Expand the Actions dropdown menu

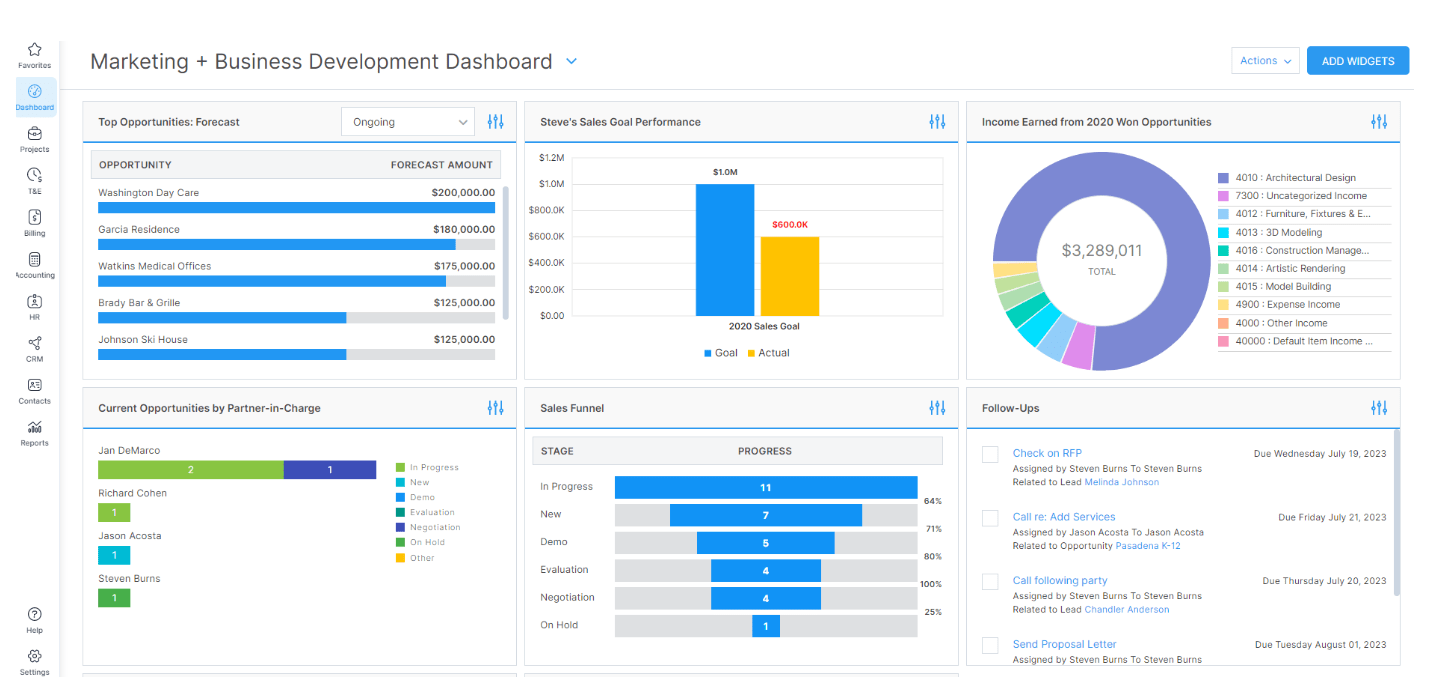[x=1265, y=61]
